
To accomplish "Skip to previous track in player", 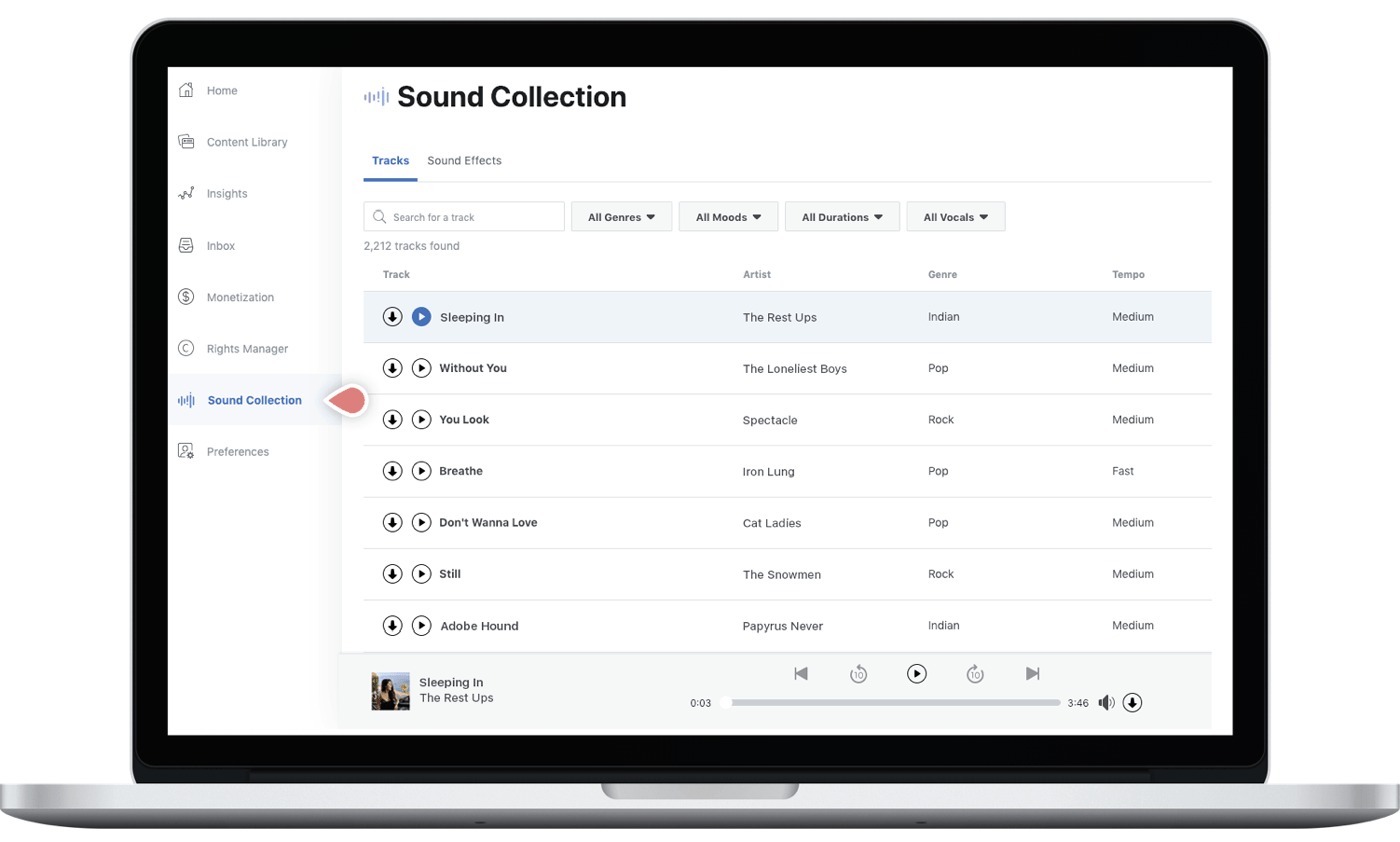I will click(800, 674).
